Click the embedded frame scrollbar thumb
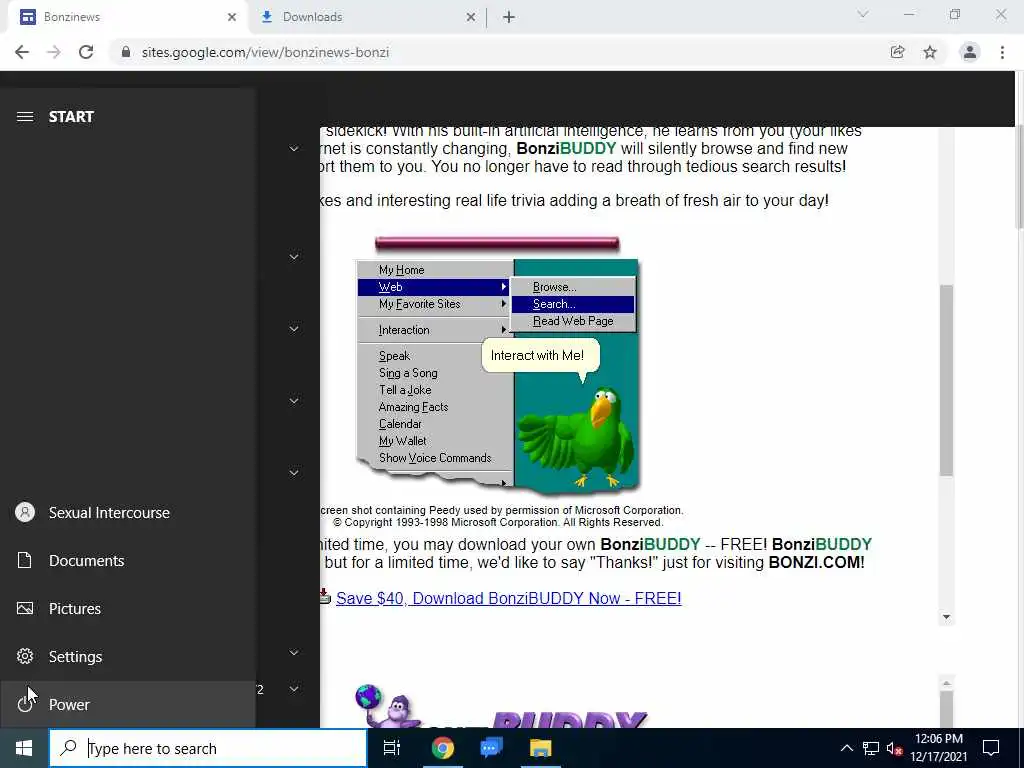Viewport: 1024px width, 768px height. point(946,380)
